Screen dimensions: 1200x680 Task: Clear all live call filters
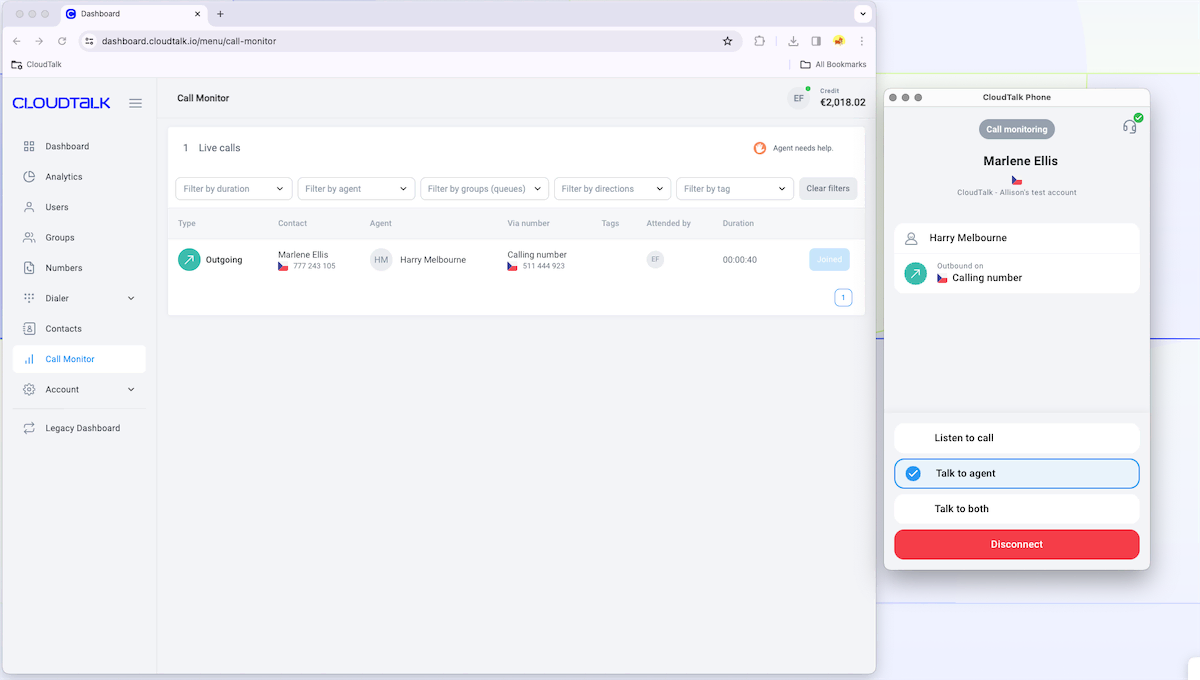tap(828, 188)
